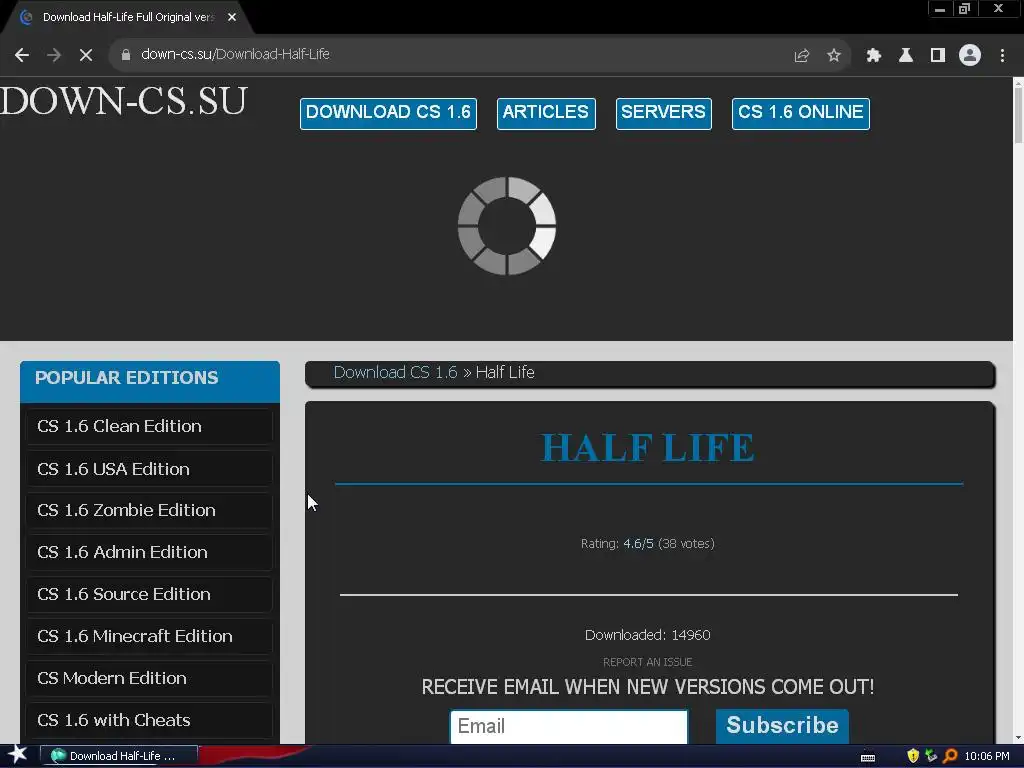Click the keyboard tray icon
Viewport: 1024px width, 768px height.
pos(868,758)
